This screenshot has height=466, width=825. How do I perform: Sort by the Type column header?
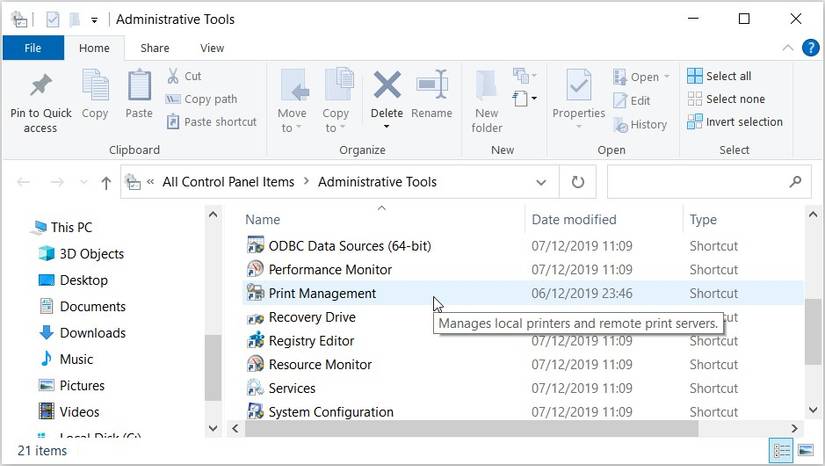point(703,219)
